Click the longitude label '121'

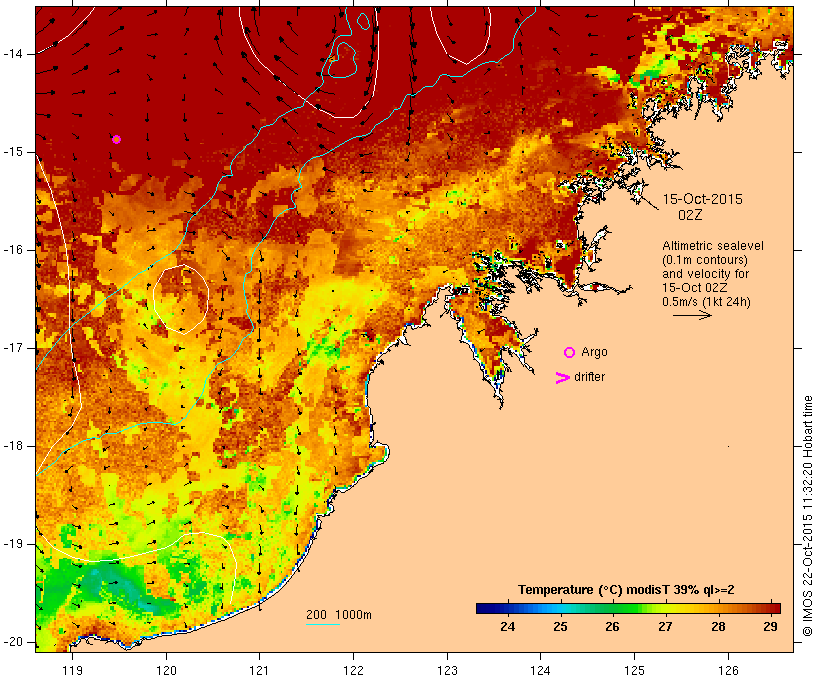click(259, 670)
